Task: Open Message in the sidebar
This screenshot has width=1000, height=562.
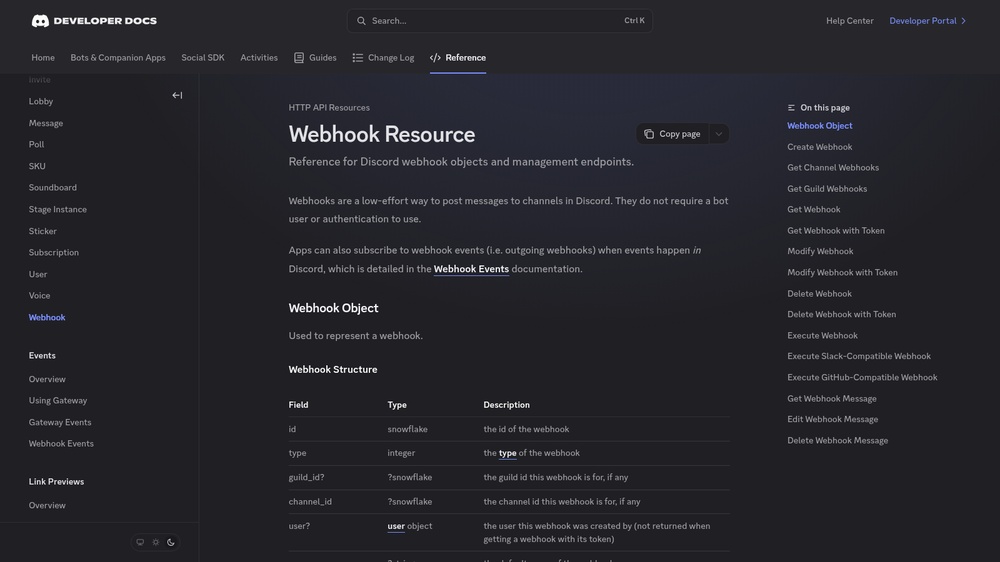Action: (46, 123)
